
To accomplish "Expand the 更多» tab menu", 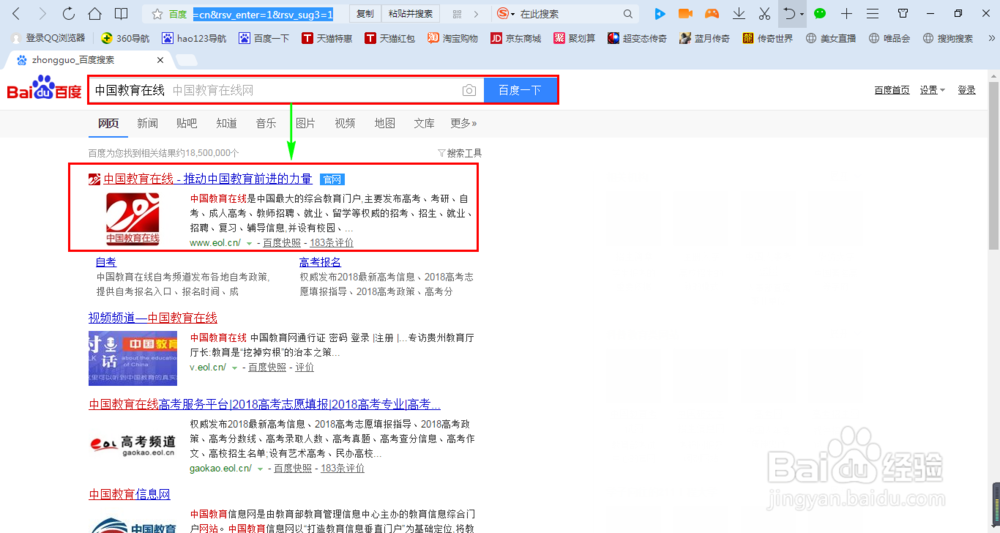I will (464, 123).
